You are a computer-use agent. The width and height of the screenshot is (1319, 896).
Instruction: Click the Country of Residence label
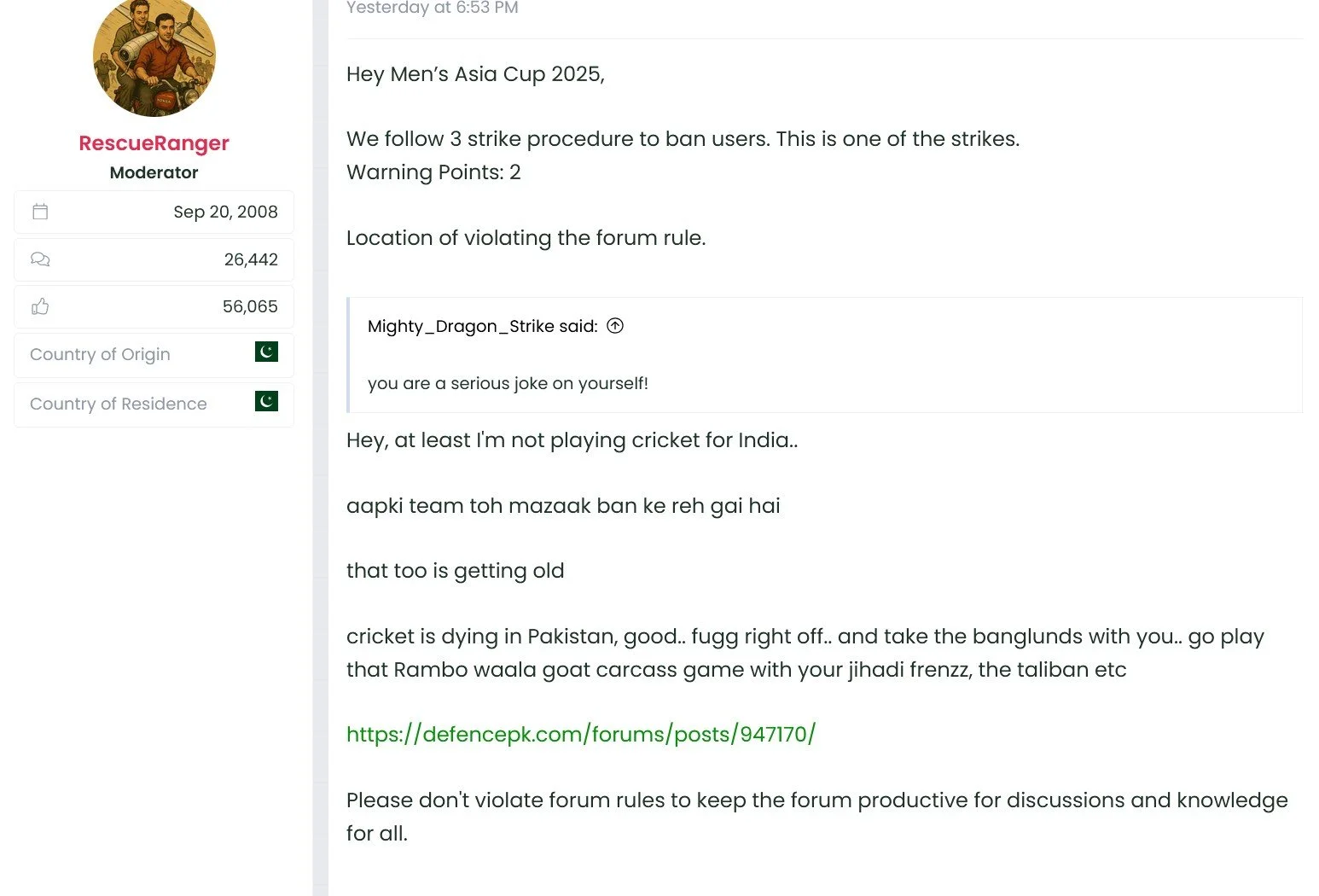119,404
